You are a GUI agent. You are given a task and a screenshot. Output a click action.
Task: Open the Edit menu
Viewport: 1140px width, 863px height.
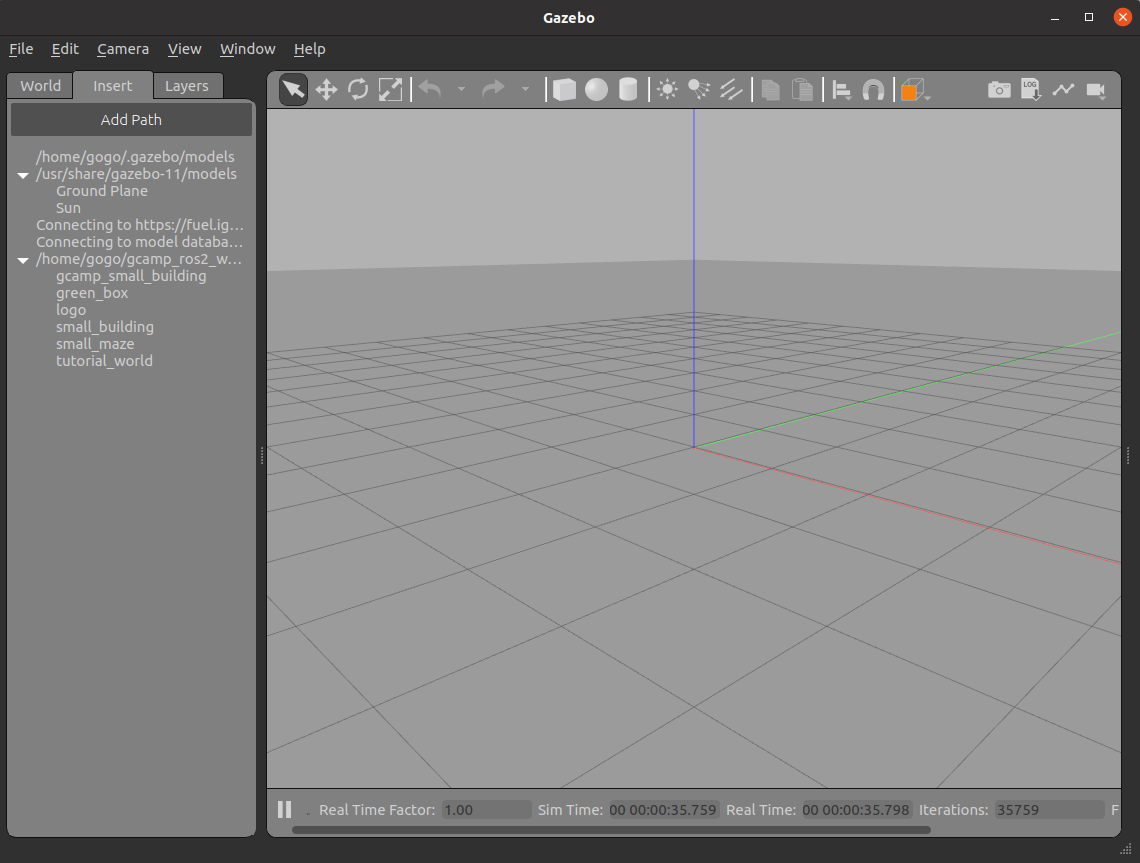(65, 49)
